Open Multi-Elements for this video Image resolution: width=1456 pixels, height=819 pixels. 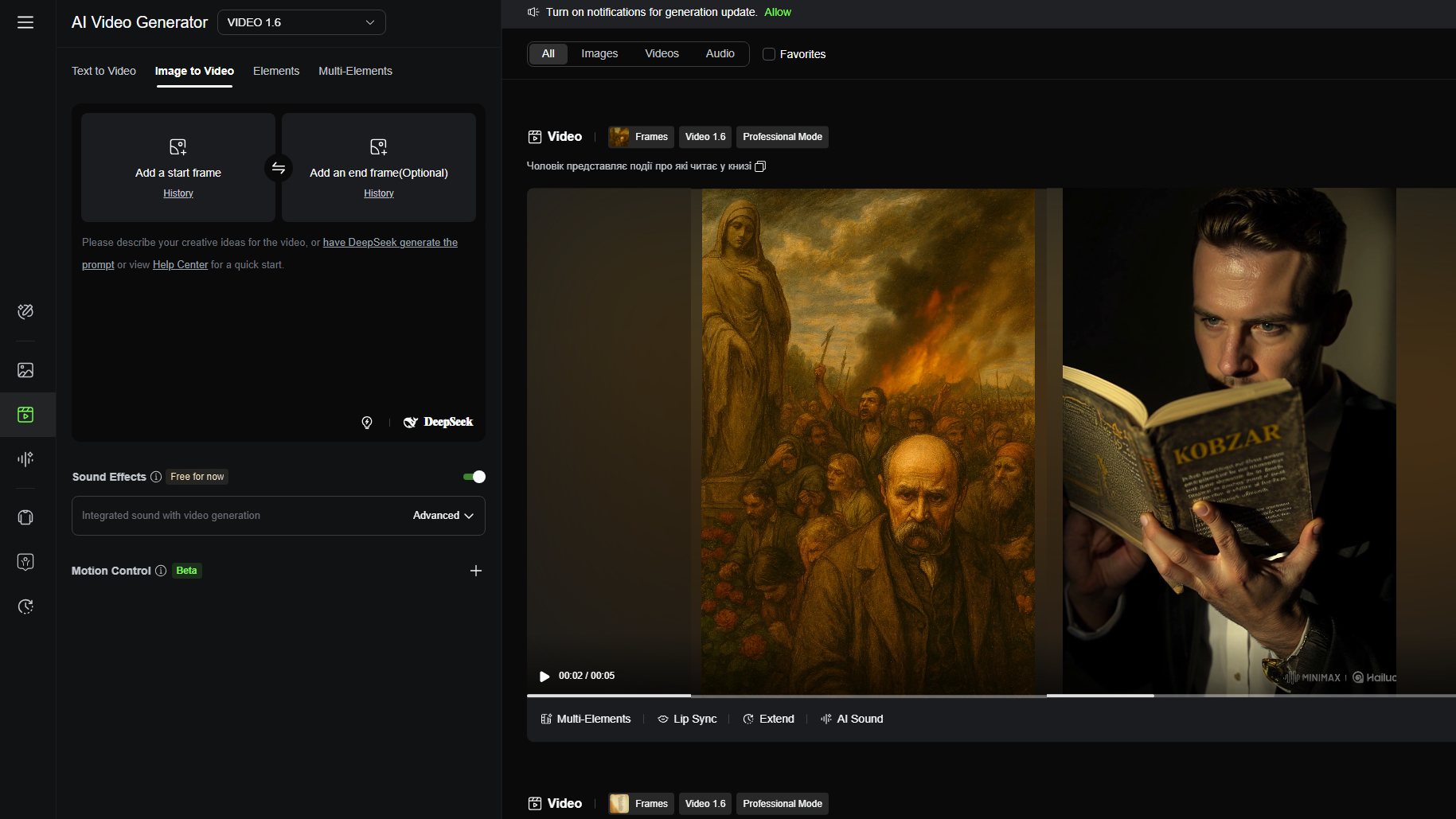coord(586,719)
